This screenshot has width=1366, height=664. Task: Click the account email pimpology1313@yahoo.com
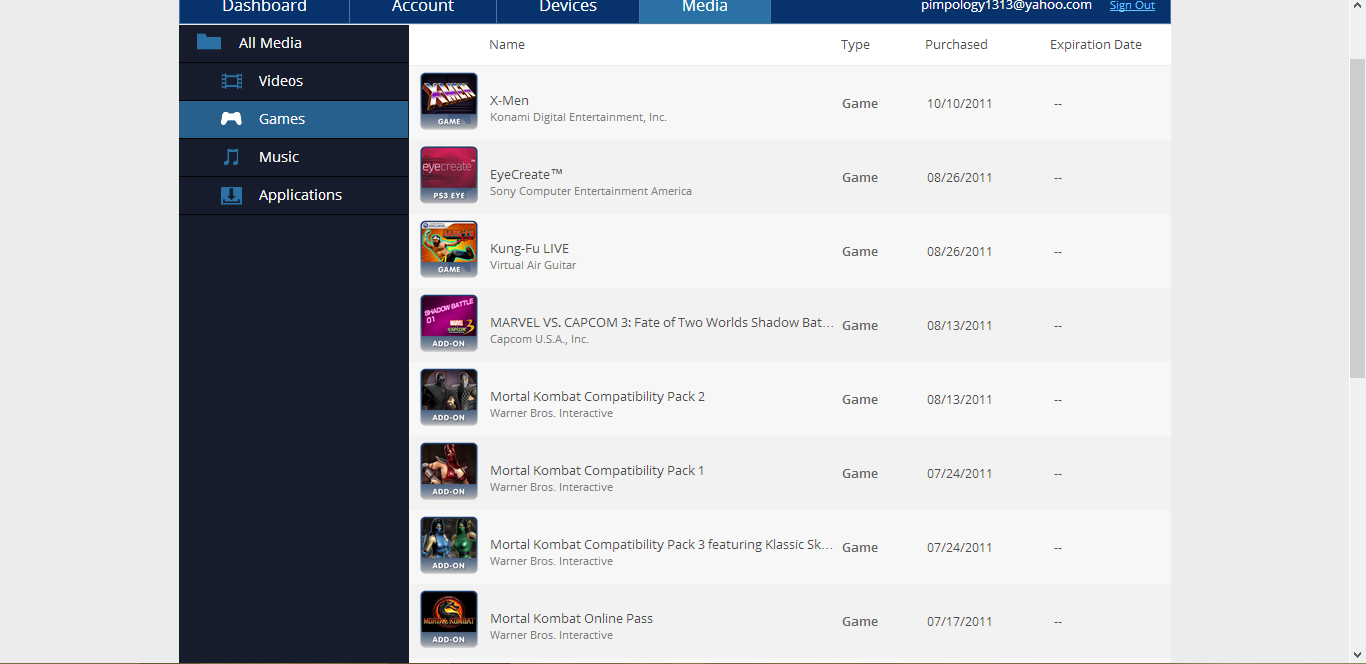coord(1006,6)
